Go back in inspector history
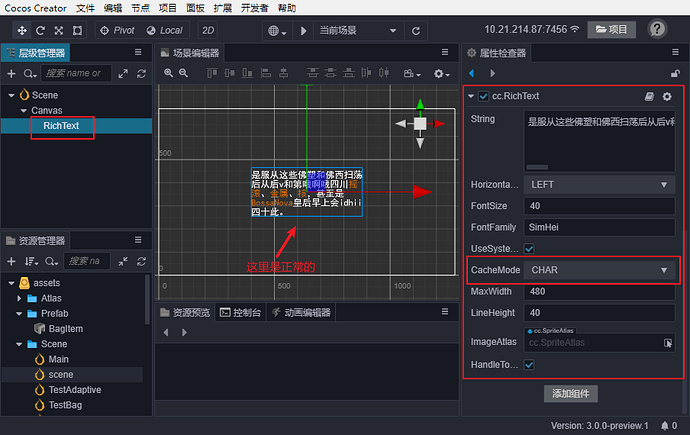This screenshot has height=435, width=690. (472, 73)
